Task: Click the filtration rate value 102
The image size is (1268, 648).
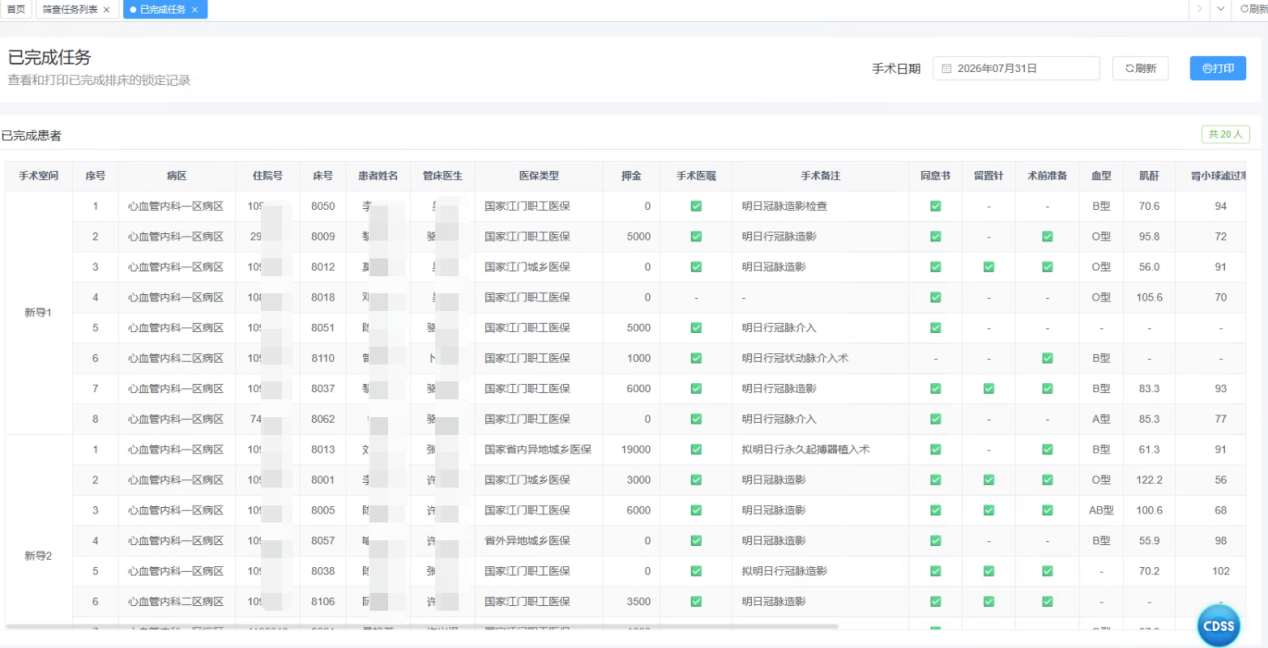Action: 1220,571
